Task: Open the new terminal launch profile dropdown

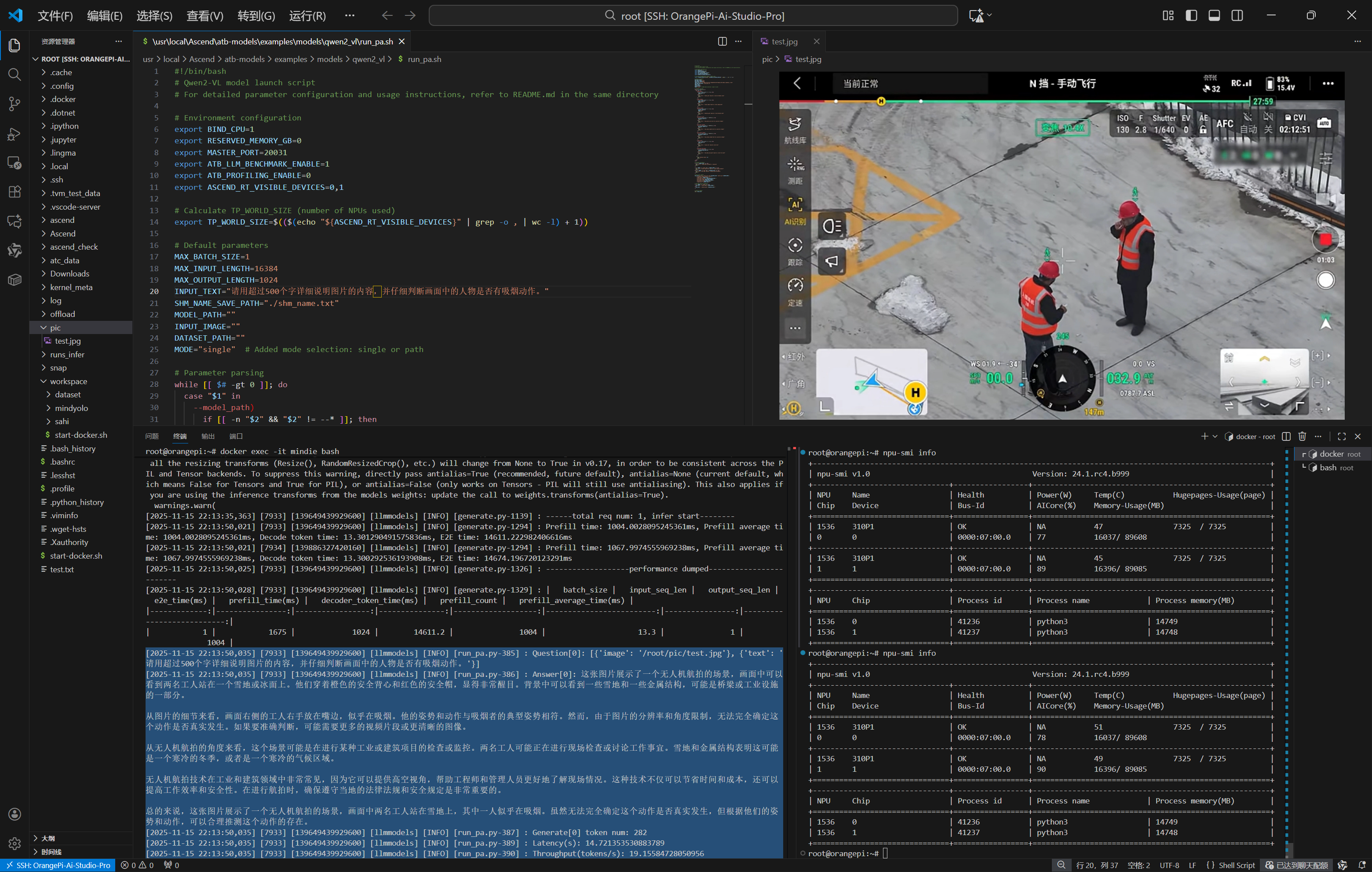Action: pos(1215,436)
